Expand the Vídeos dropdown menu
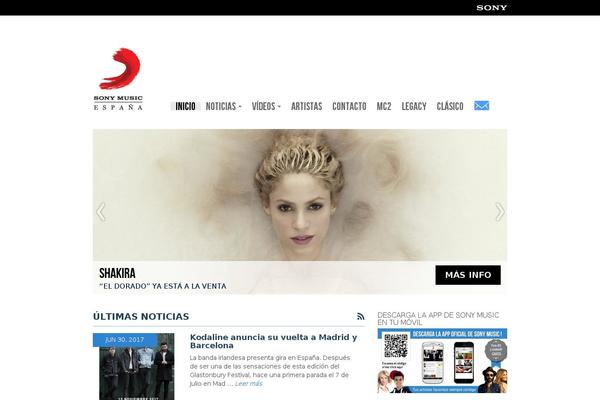600x400 pixels. (x=266, y=106)
